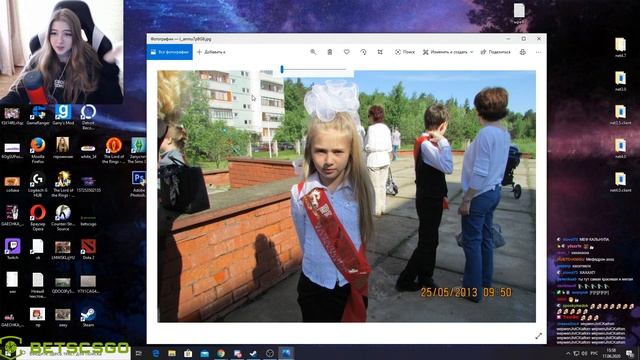The height and width of the screenshot is (360, 640).
Task: Click the Search (Поиск) button
Action: (x=405, y=52)
